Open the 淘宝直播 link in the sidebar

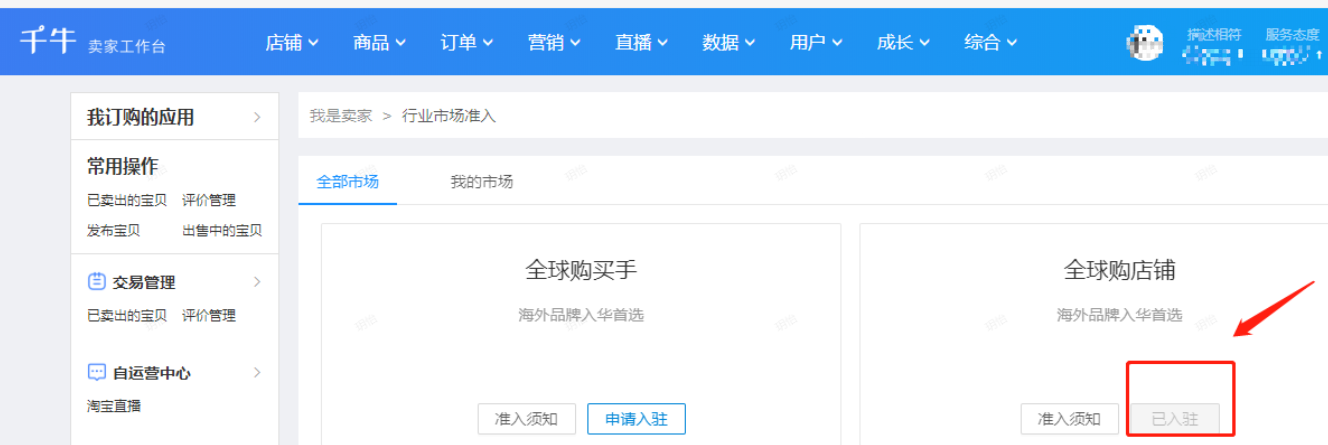coord(114,406)
